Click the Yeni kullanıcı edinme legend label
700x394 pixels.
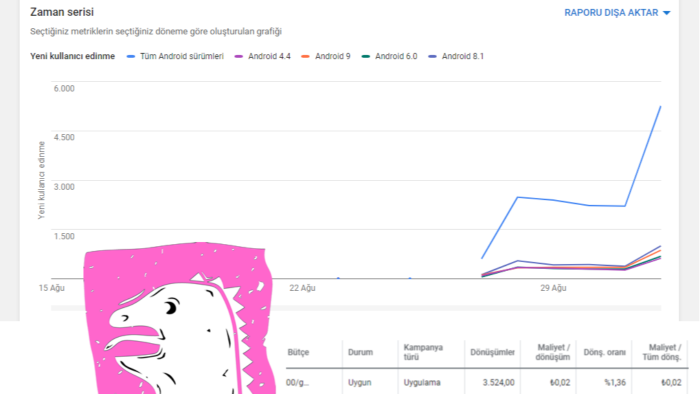(x=72, y=56)
